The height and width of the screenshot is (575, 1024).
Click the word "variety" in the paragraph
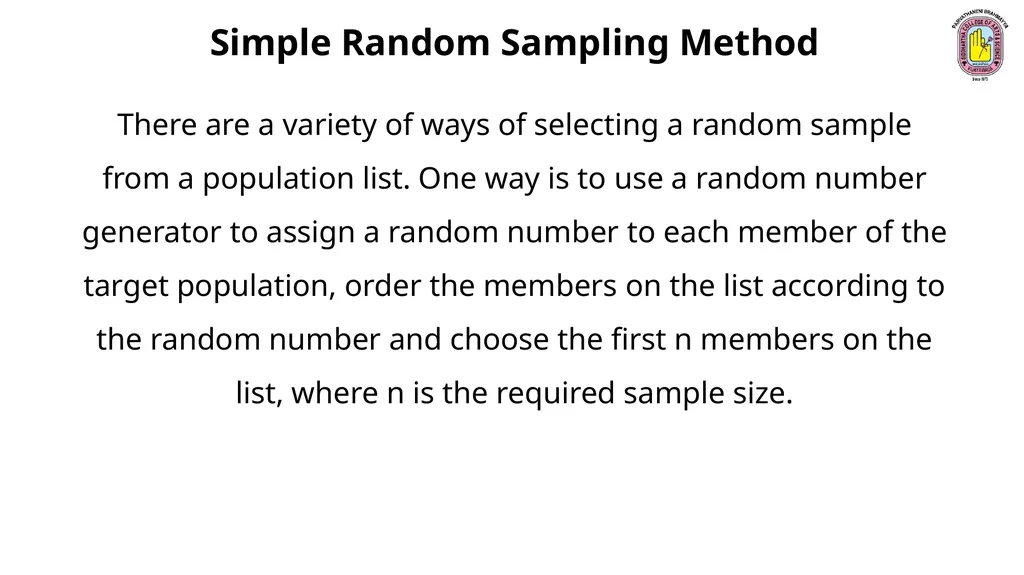click(x=329, y=125)
